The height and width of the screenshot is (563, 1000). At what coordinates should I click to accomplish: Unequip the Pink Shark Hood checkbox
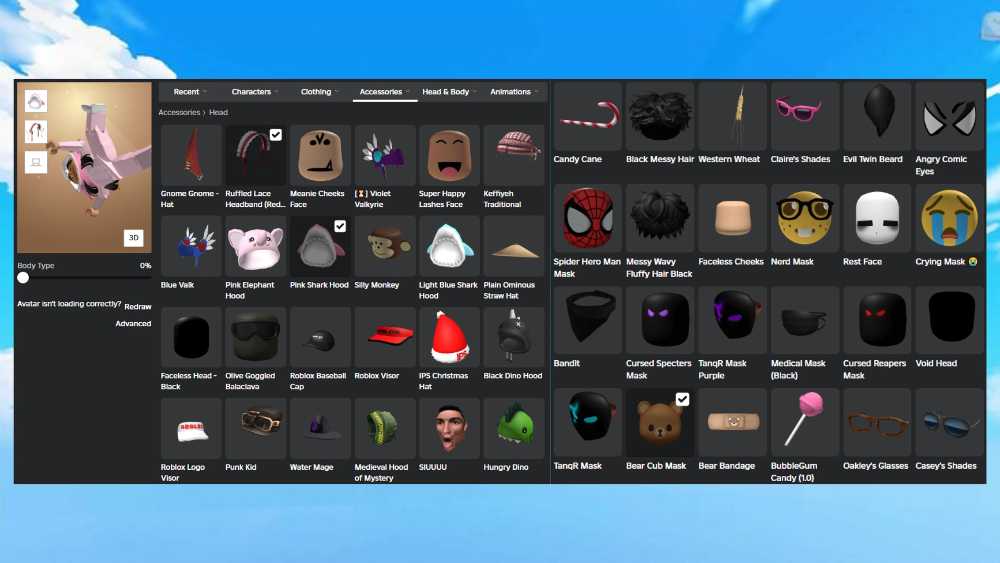[x=340, y=226]
